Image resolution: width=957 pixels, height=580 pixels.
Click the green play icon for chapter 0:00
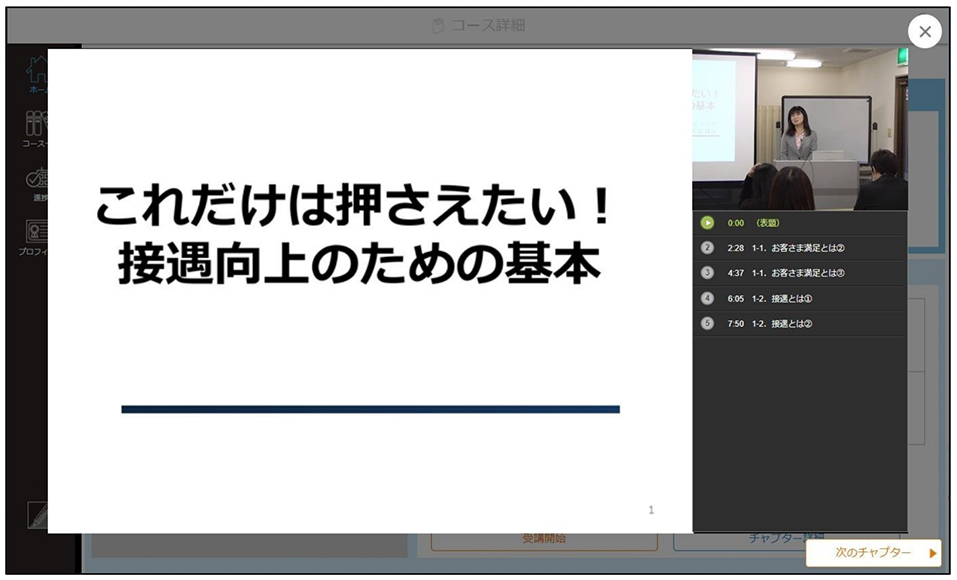tap(707, 223)
